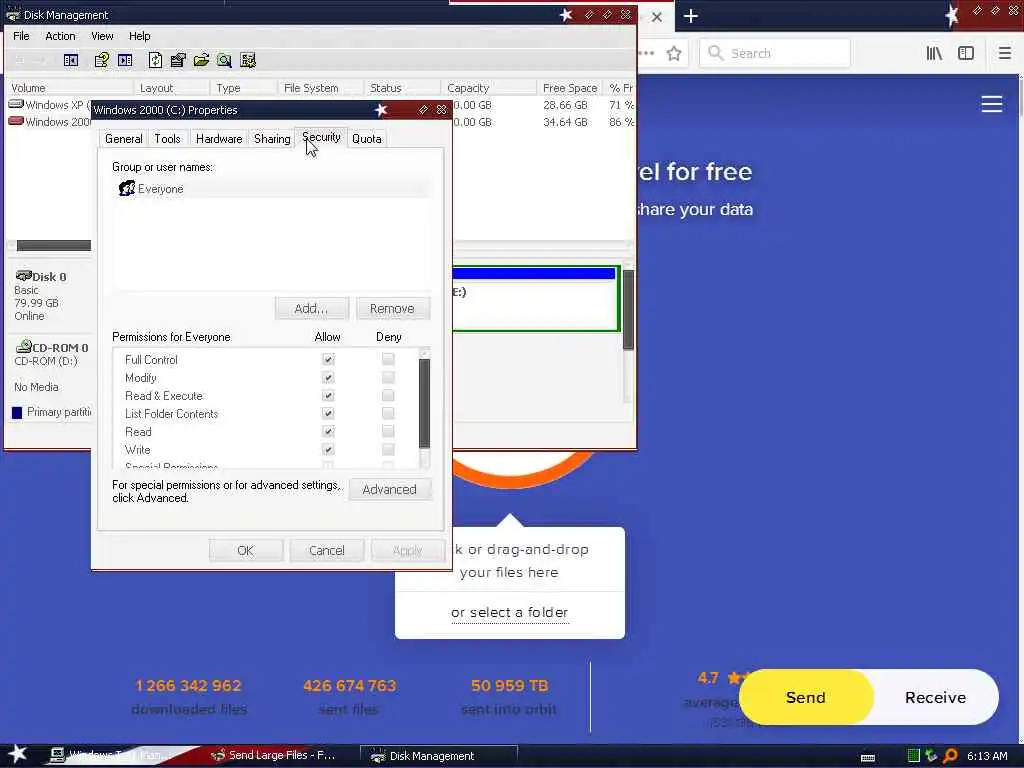The height and width of the screenshot is (768, 1024).
Task: Open the Help menu
Action: click(139, 36)
